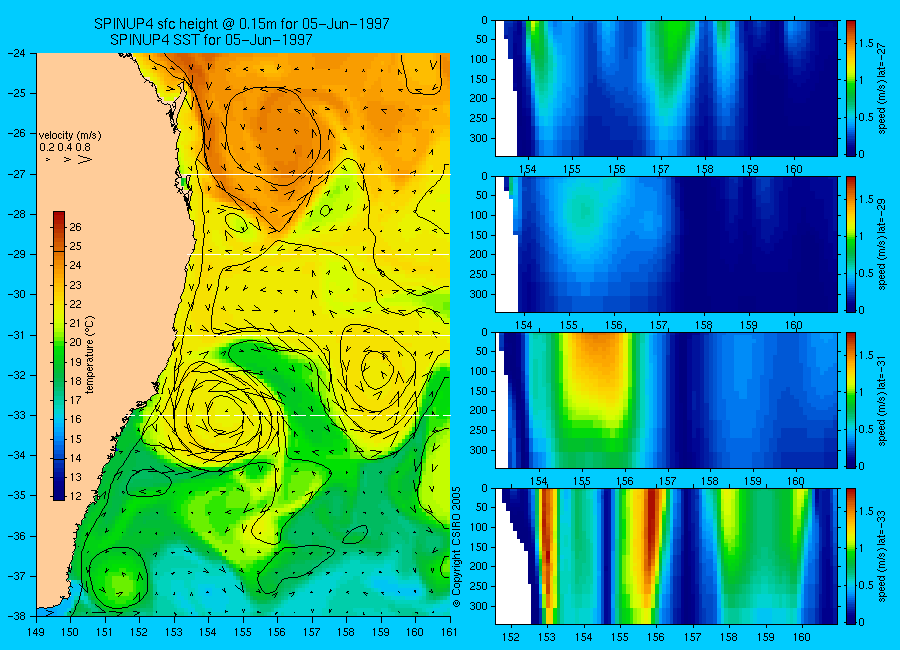Click the speed colorbar for lat=-29 section
This screenshot has height=650, width=900.
tap(850, 244)
